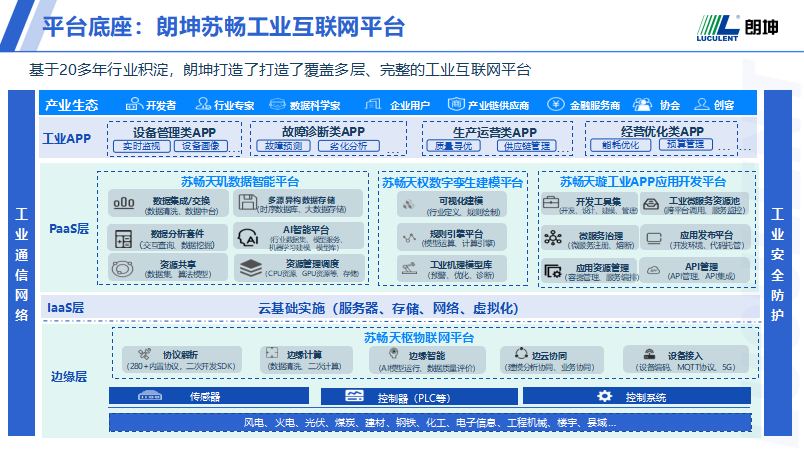Select the 故障预测 button
Screen dimensions: 804x450
[x=283, y=146]
